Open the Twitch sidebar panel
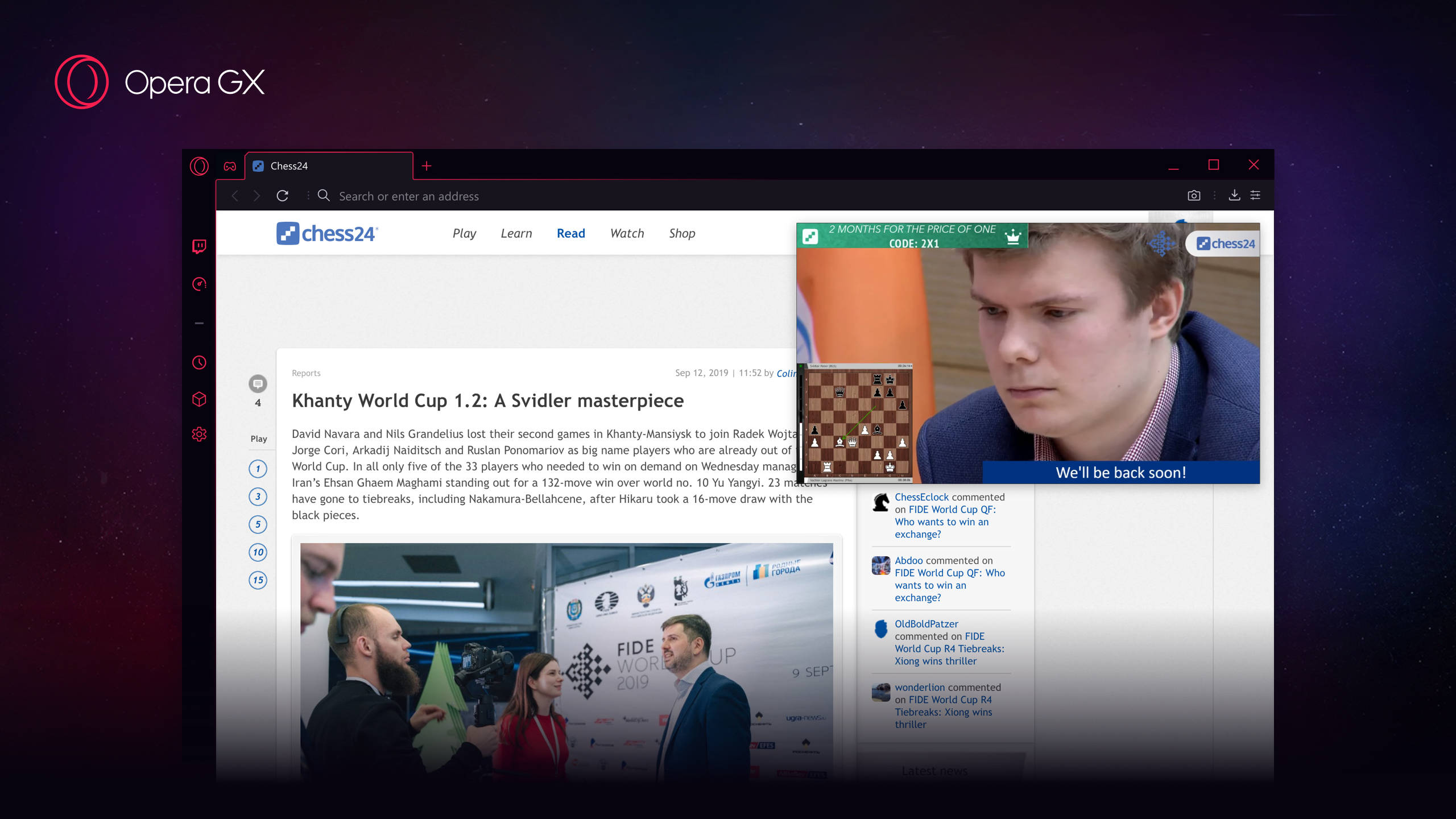Viewport: 1456px width, 819px height. pyautogui.click(x=199, y=246)
